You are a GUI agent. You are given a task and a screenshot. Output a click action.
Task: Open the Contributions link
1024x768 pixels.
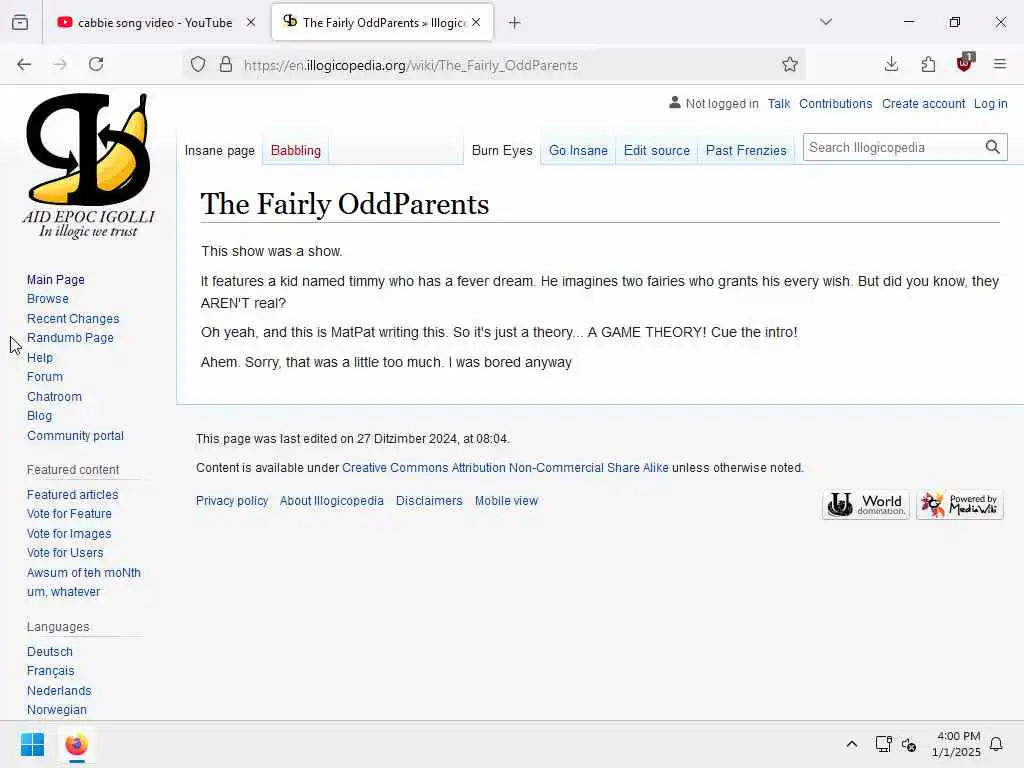pos(835,104)
